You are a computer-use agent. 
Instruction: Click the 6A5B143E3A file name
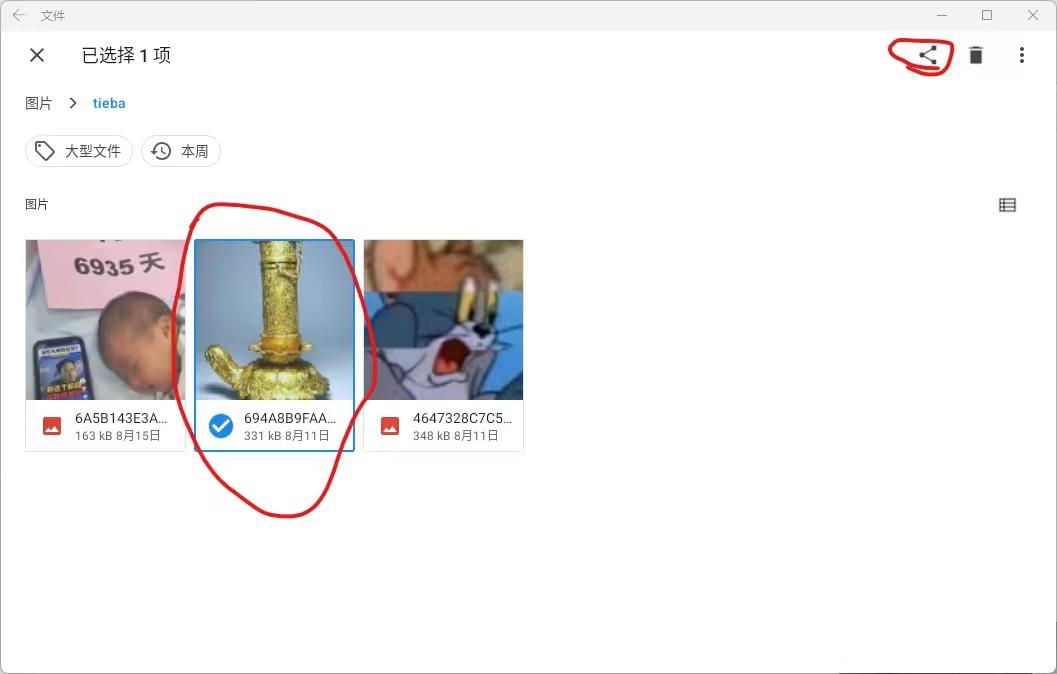121,418
